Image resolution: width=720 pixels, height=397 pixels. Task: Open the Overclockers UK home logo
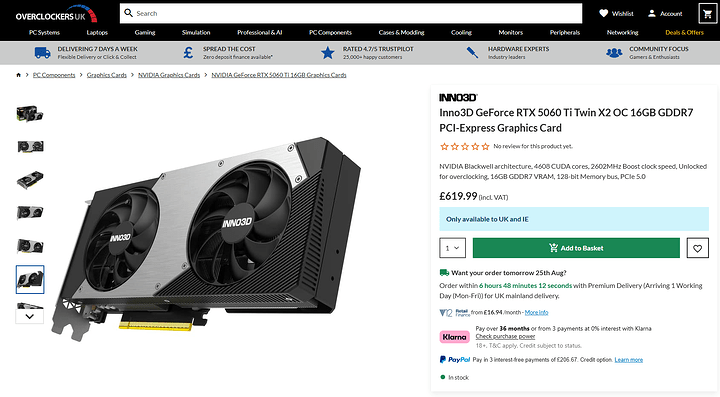56,14
